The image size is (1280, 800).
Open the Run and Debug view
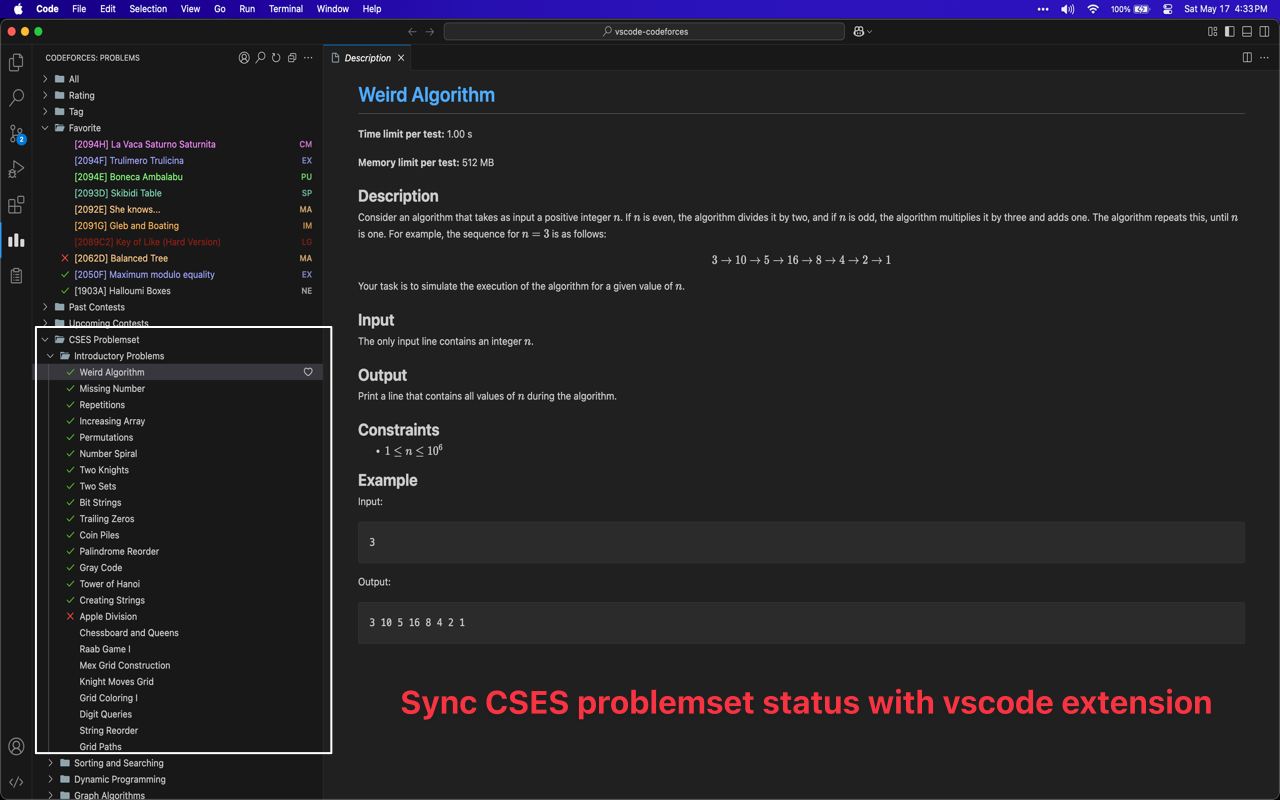[16, 170]
